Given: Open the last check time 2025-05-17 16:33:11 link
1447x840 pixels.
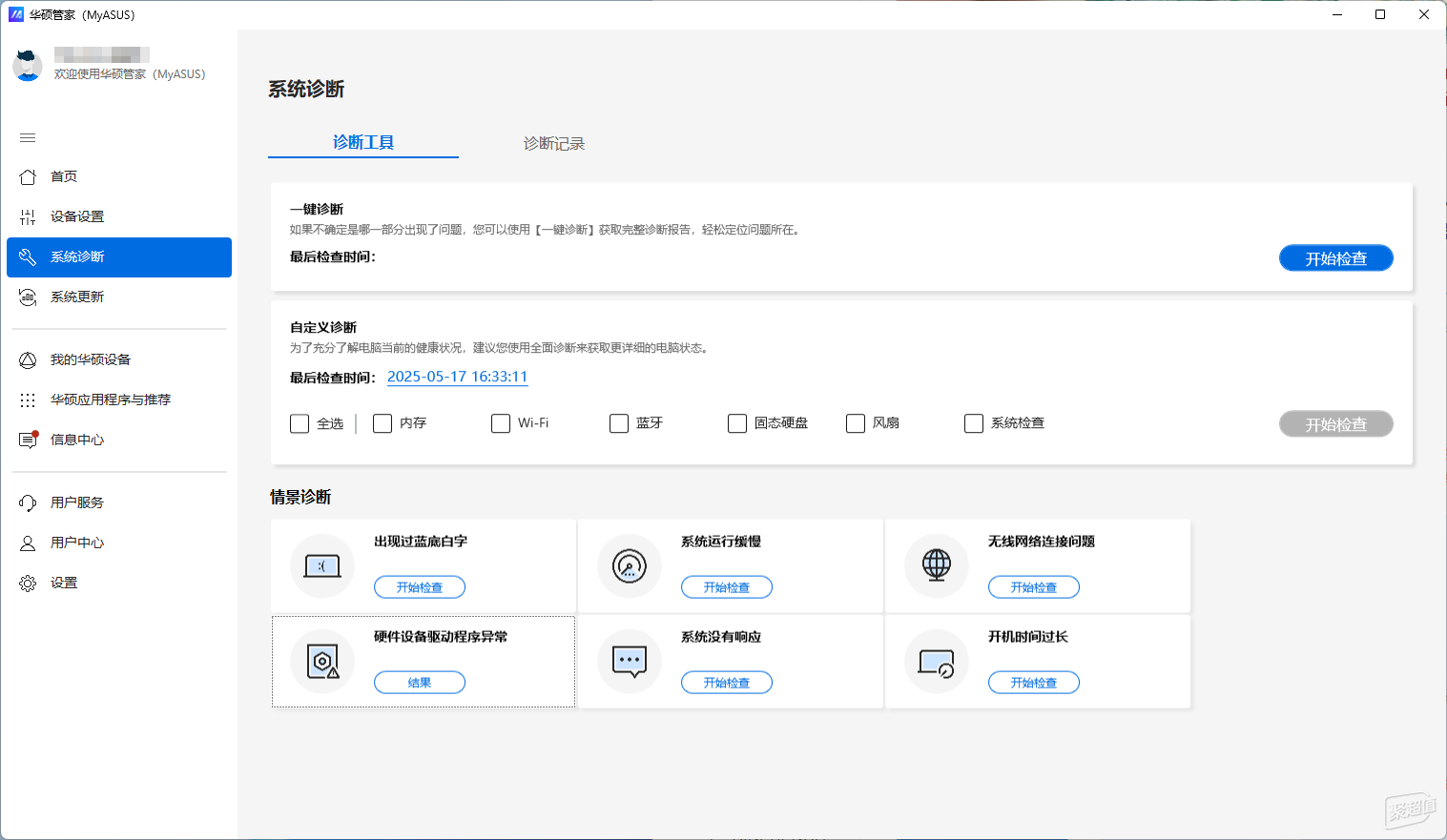Looking at the screenshot, I should point(457,377).
